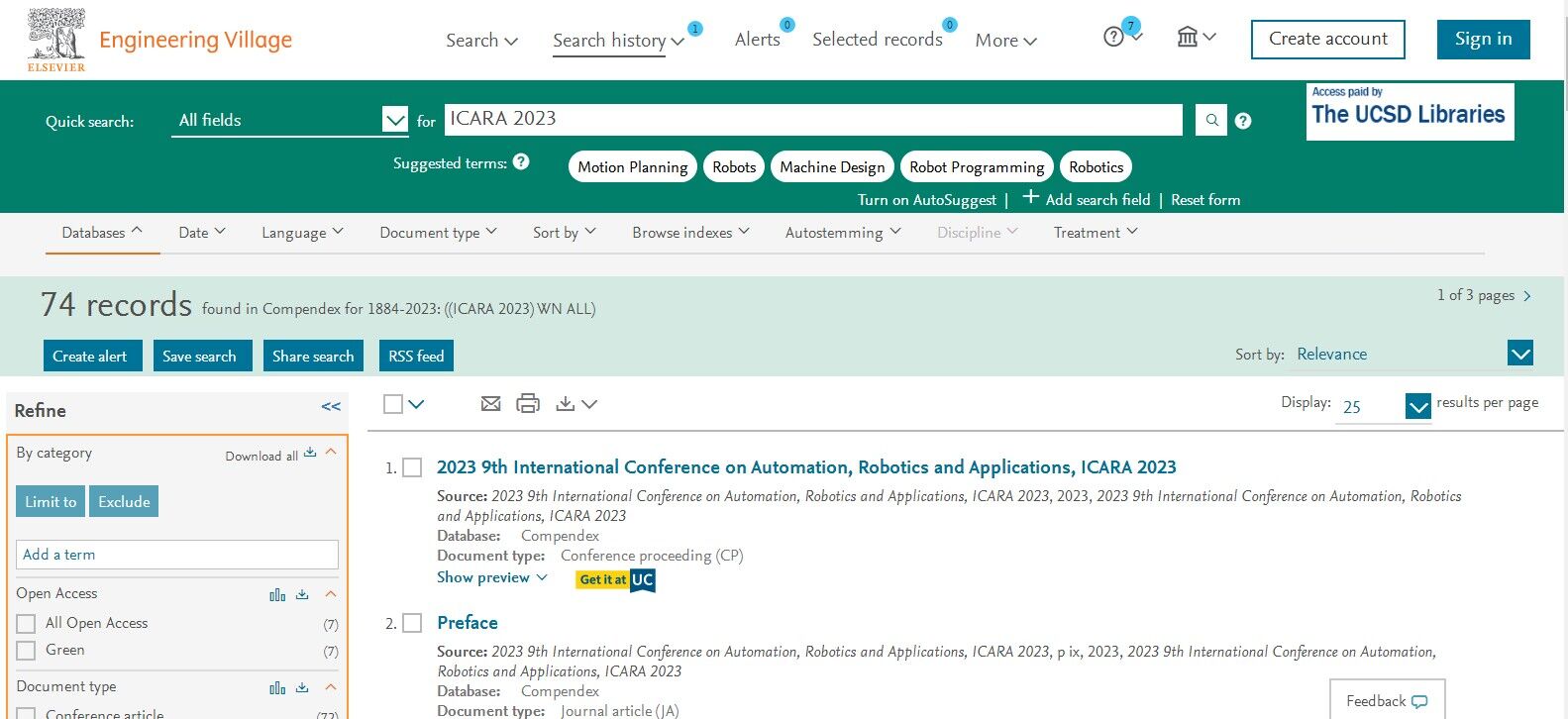
Task: Open Autostemming tab
Action: tap(843, 233)
